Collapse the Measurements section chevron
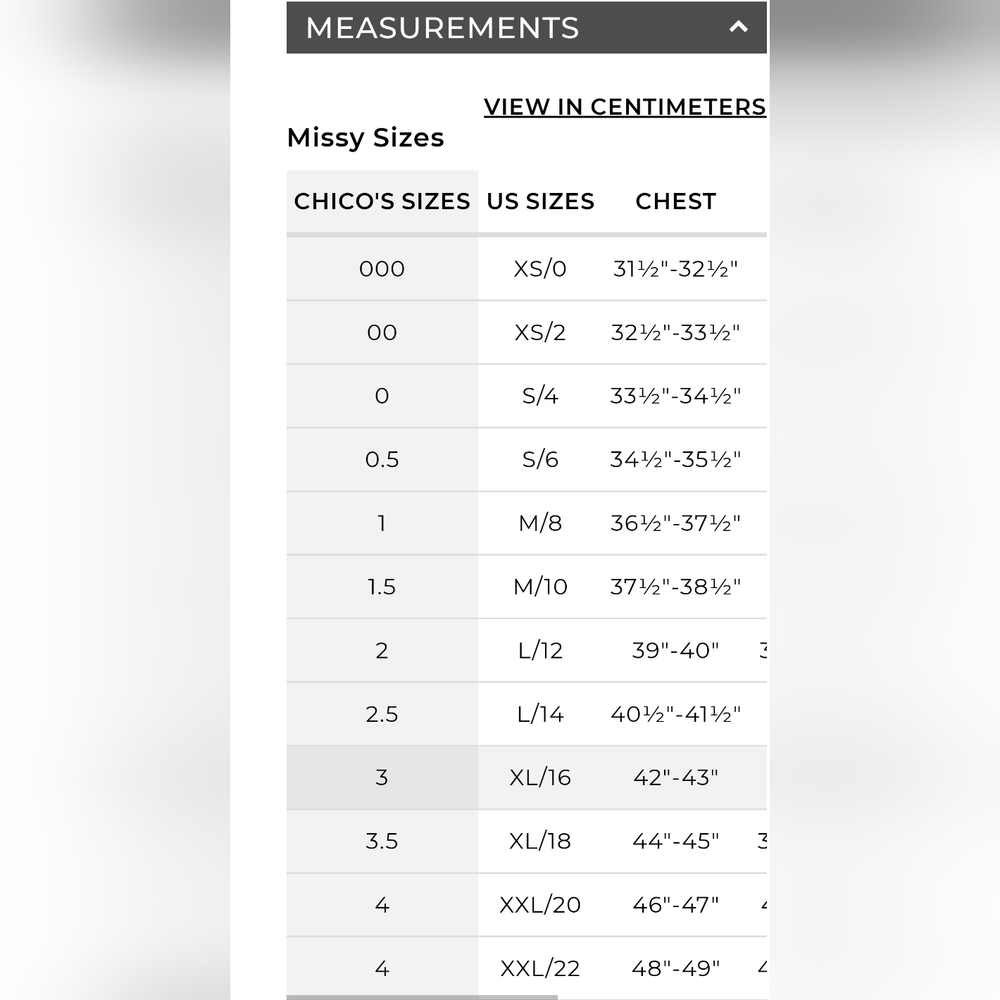The height and width of the screenshot is (1000, 1000). 738,27
